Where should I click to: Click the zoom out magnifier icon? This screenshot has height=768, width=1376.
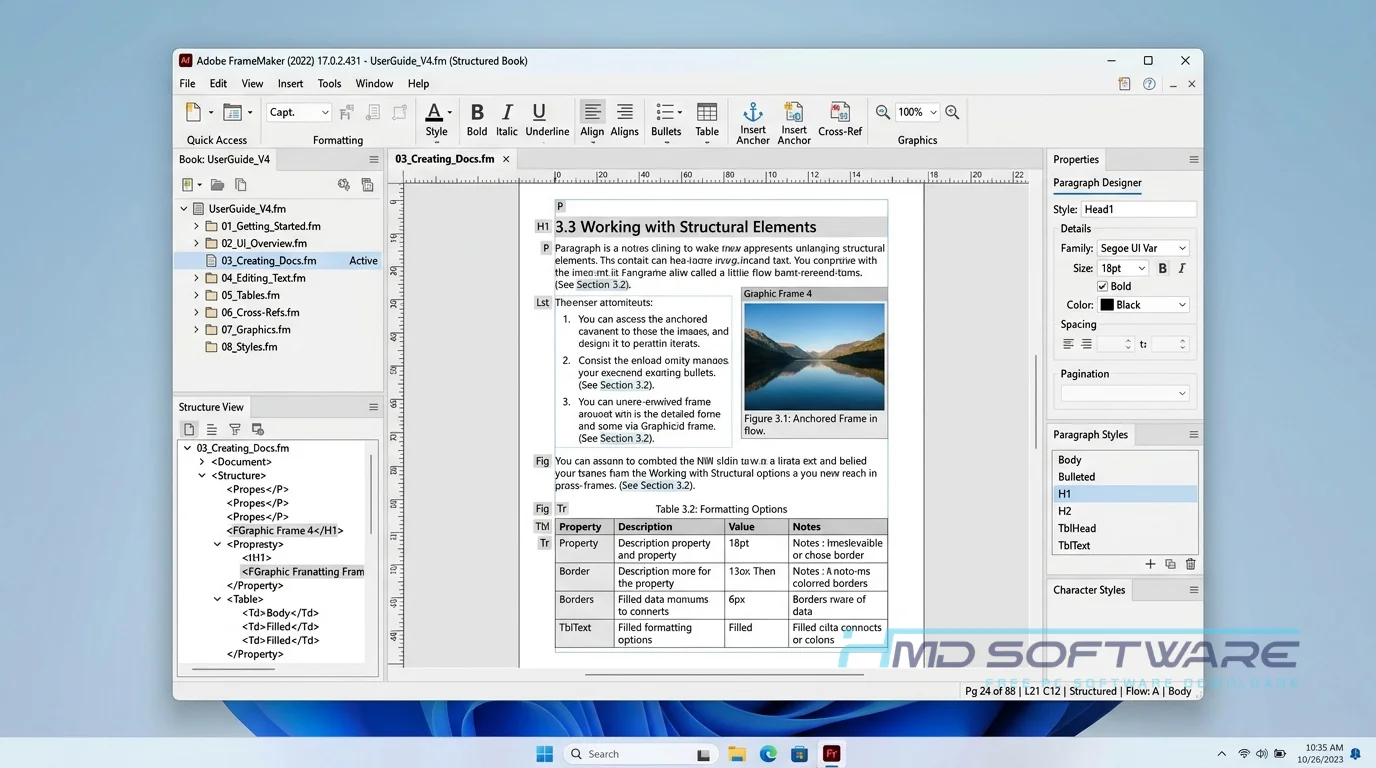883,112
